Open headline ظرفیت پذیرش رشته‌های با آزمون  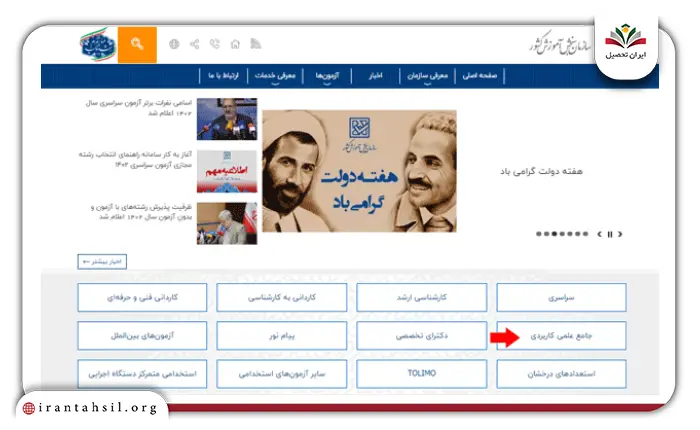141,212
